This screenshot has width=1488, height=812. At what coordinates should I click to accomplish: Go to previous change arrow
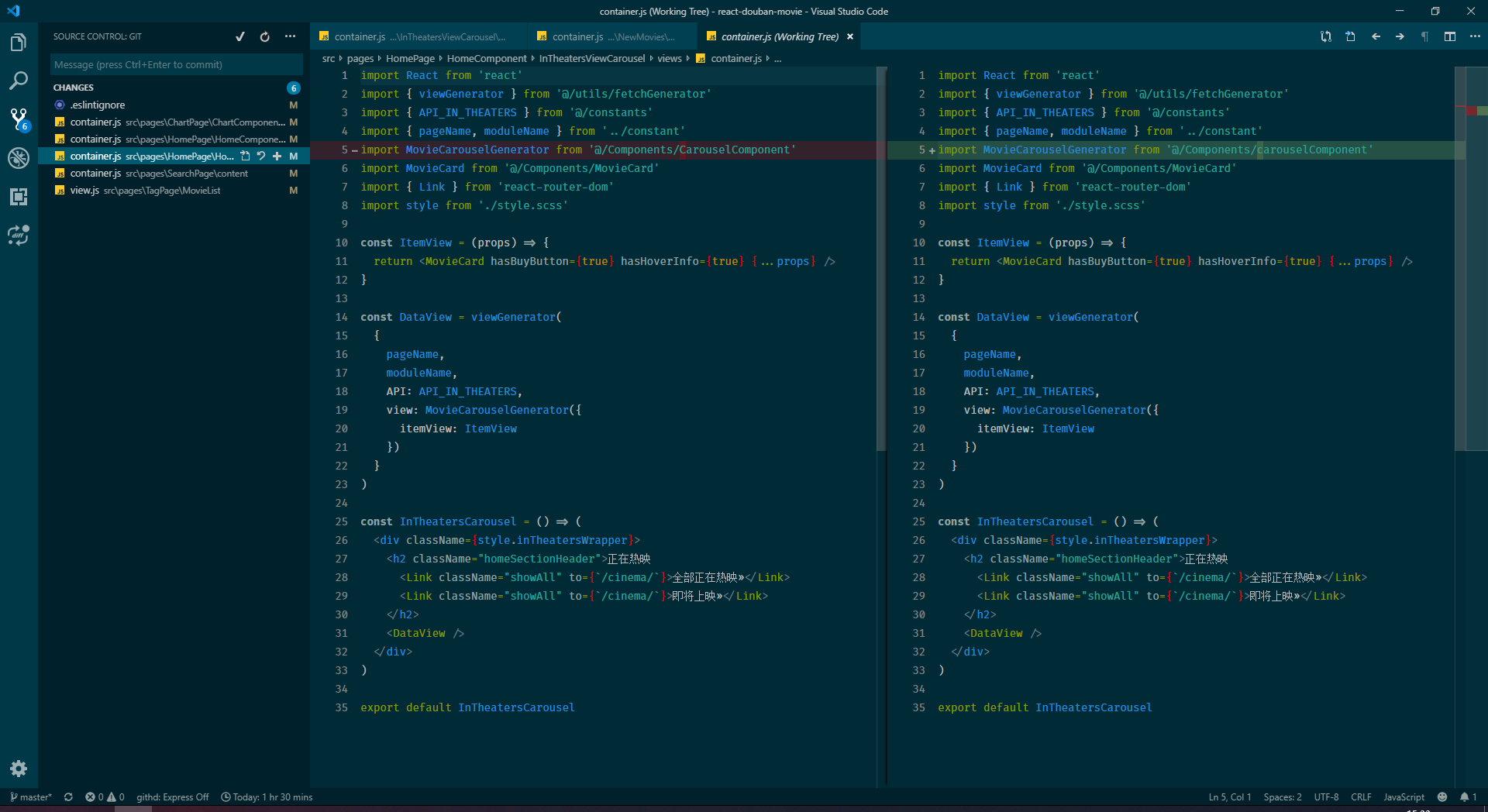coord(1376,36)
